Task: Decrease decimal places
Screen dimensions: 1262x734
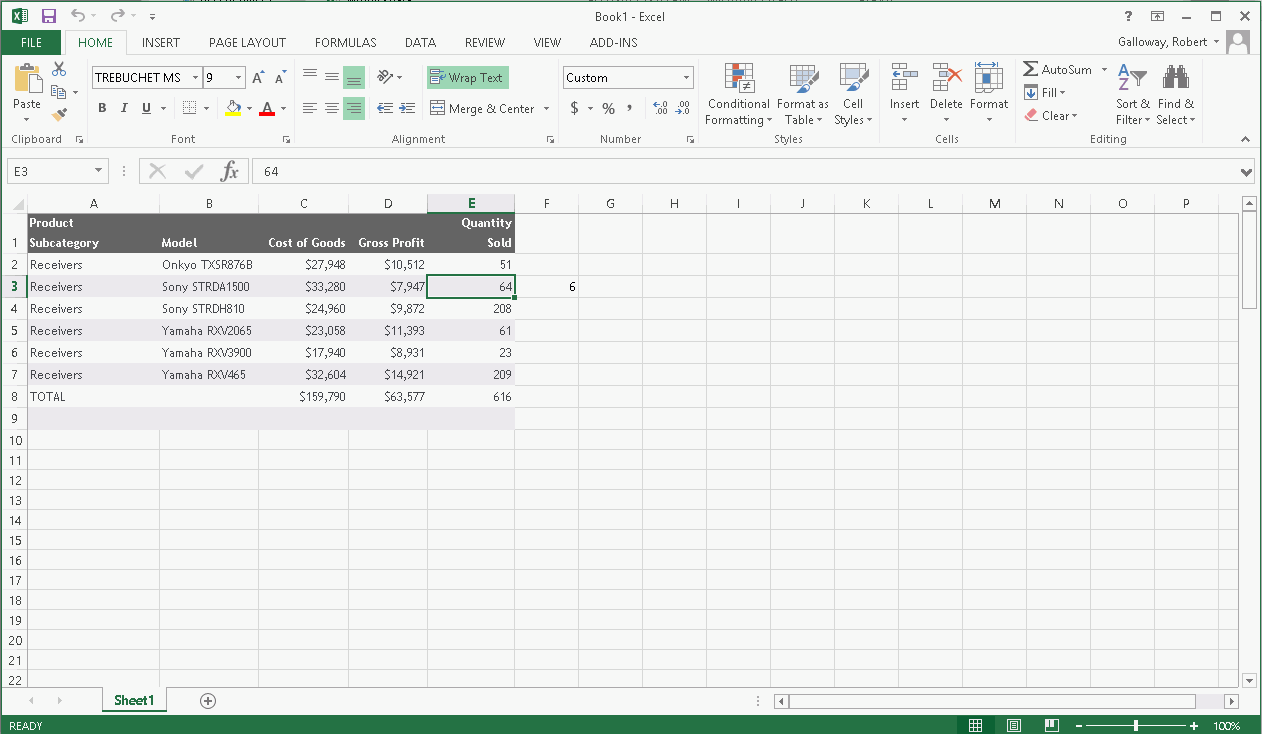Action: coord(683,108)
